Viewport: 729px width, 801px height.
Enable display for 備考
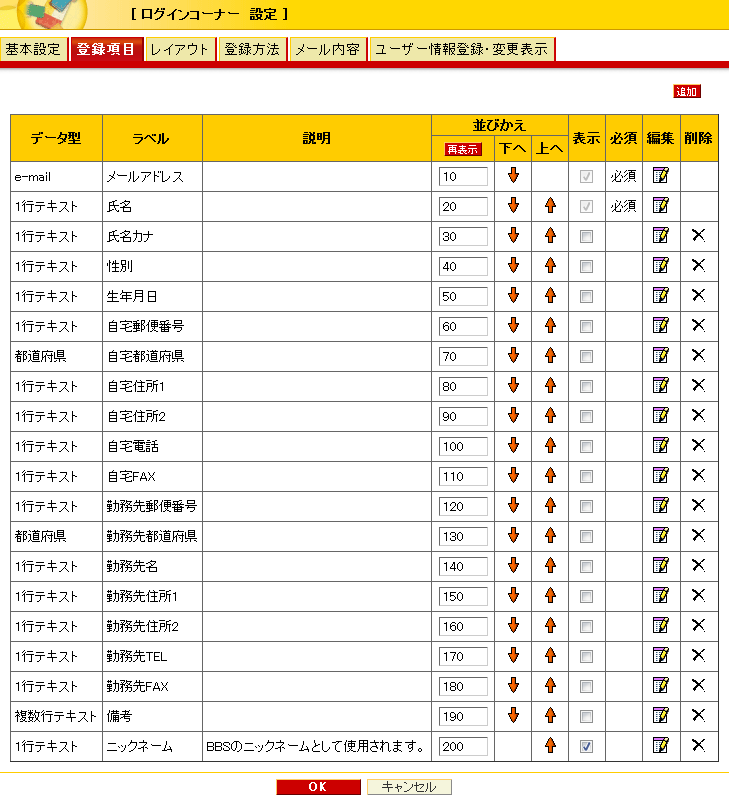point(586,716)
